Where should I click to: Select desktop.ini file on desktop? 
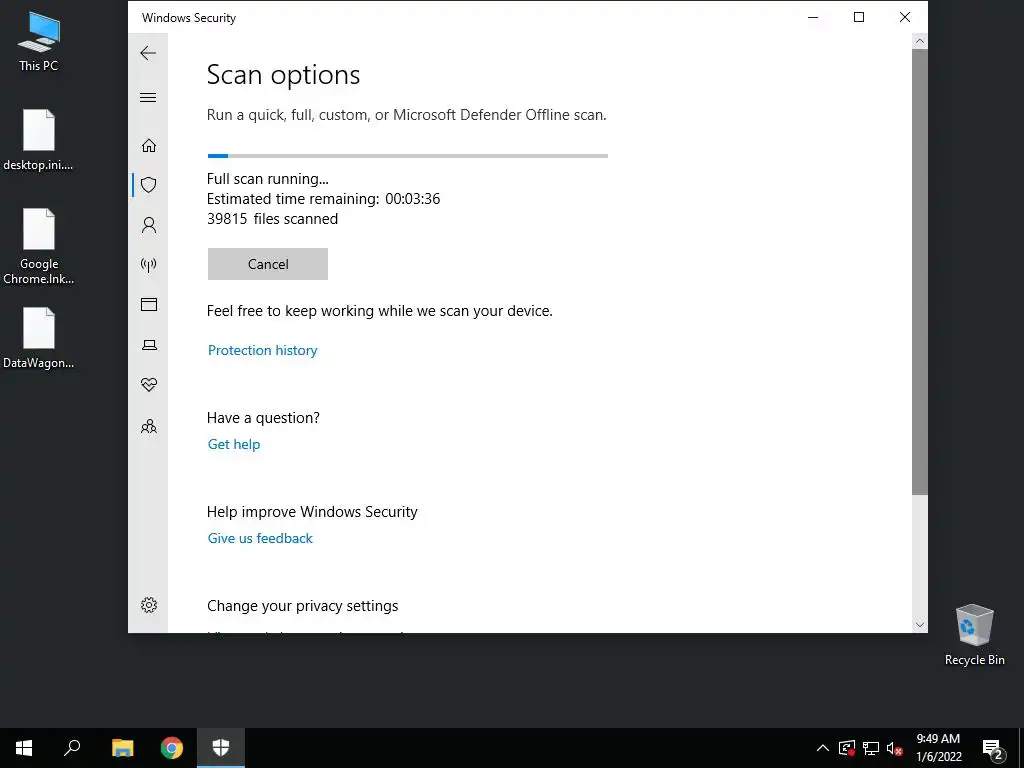coord(39,140)
